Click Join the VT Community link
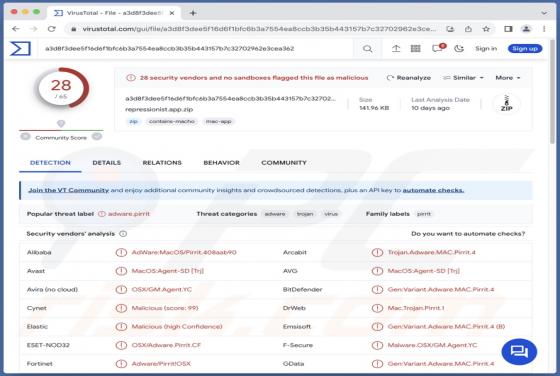560x376 pixels. coord(69,190)
